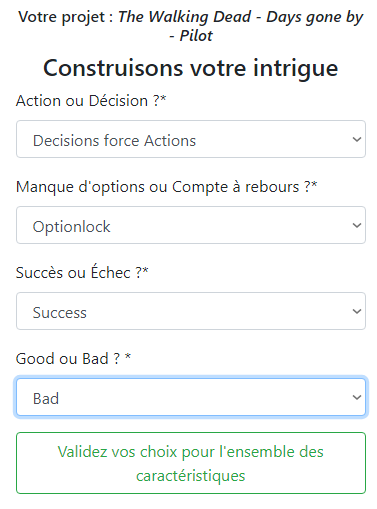Click the required asterisk after 'Good ou Bad ?'
Screen dimensions: 377x509
(128, 356)
